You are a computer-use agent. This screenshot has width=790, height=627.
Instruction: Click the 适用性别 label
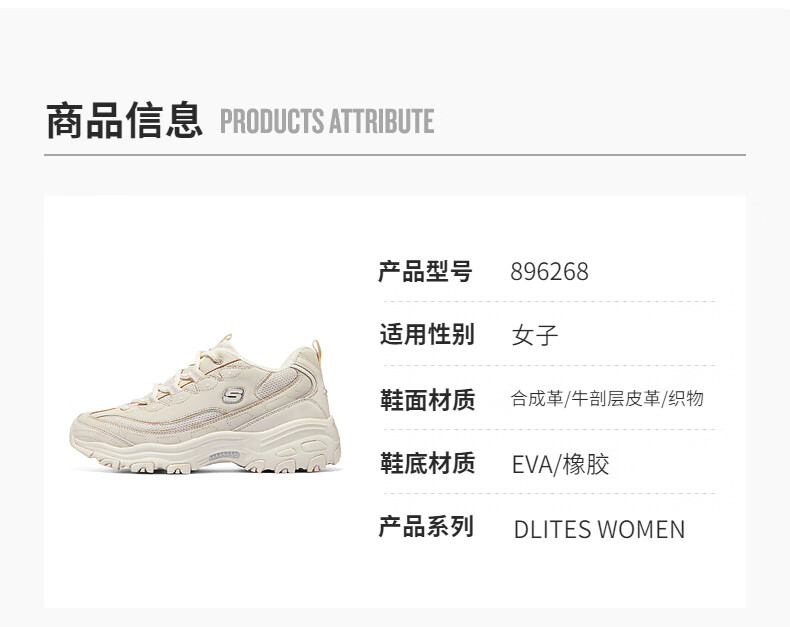427,335
